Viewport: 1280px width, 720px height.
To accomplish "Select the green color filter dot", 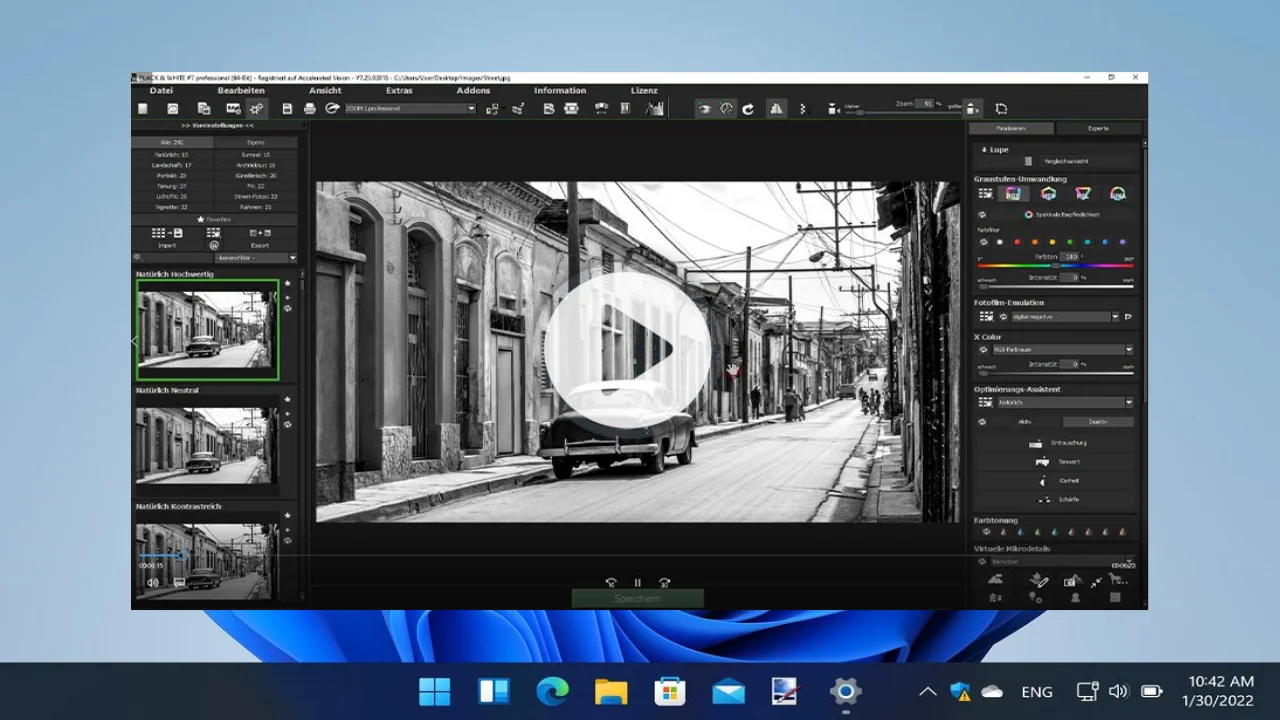I will click(x=1070, y=242).
